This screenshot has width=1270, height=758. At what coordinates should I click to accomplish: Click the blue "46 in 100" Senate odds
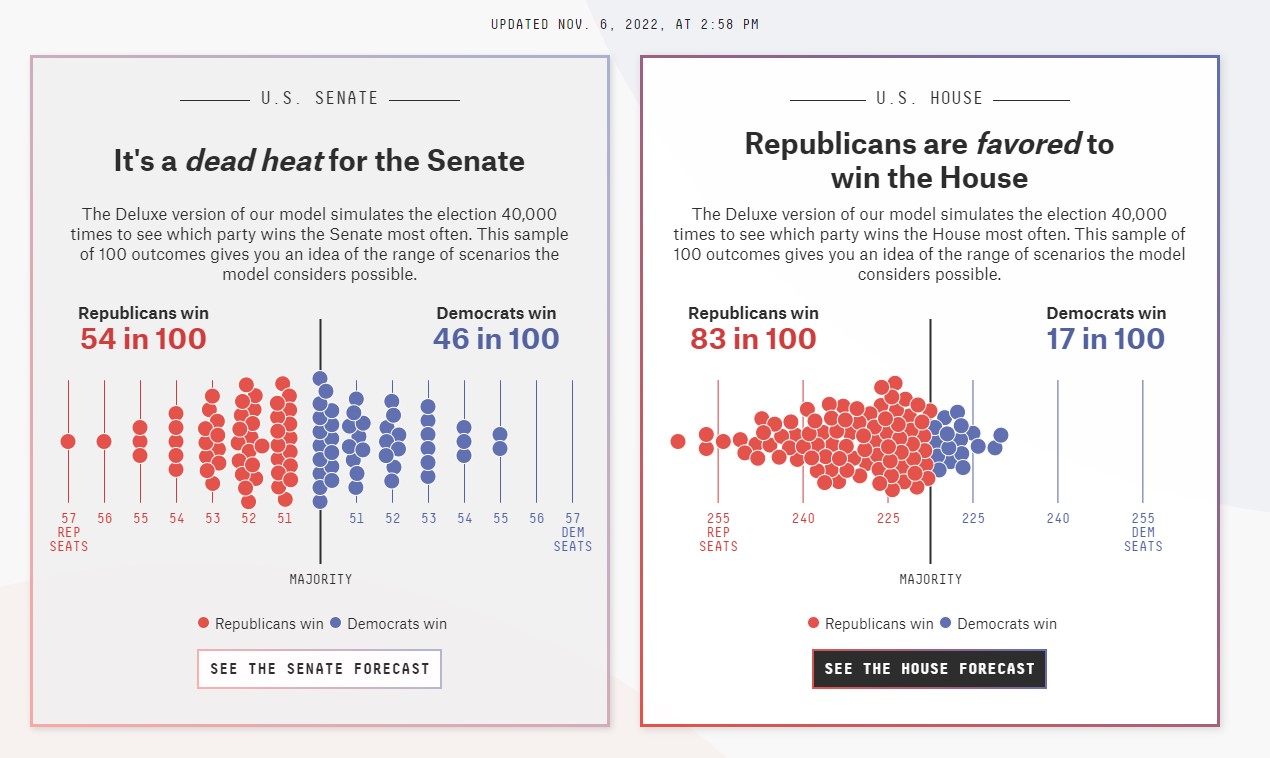click(496, 339)
